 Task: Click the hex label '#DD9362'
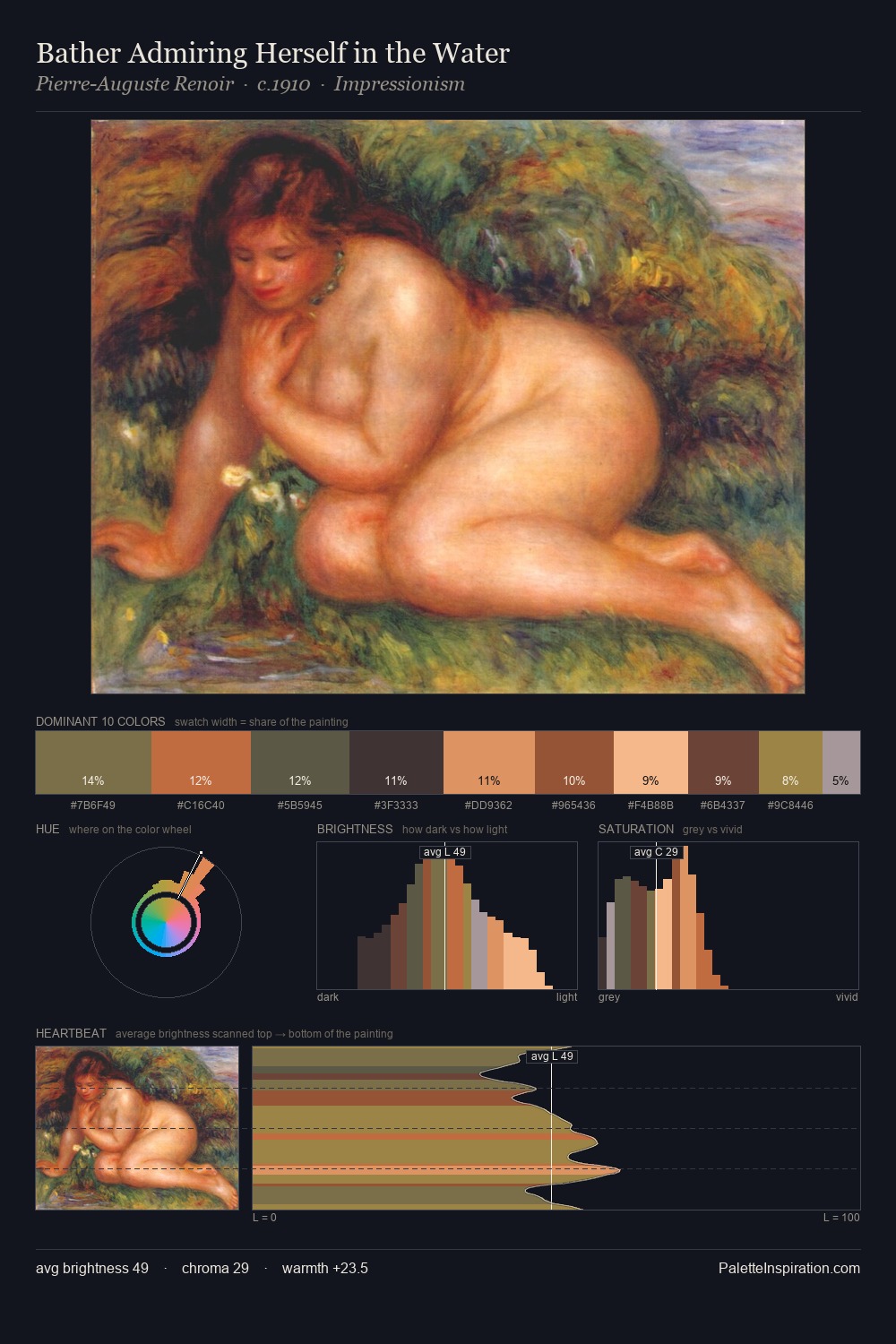click(489, 805)
